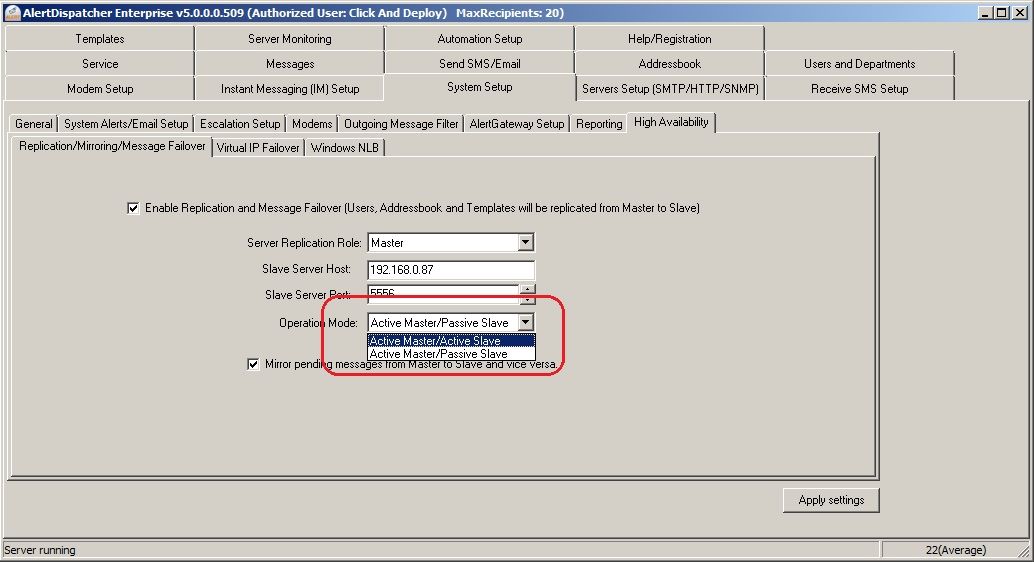Toggle Mirror pending messages checkbox
1034x562 pixels.
(253, 364)
